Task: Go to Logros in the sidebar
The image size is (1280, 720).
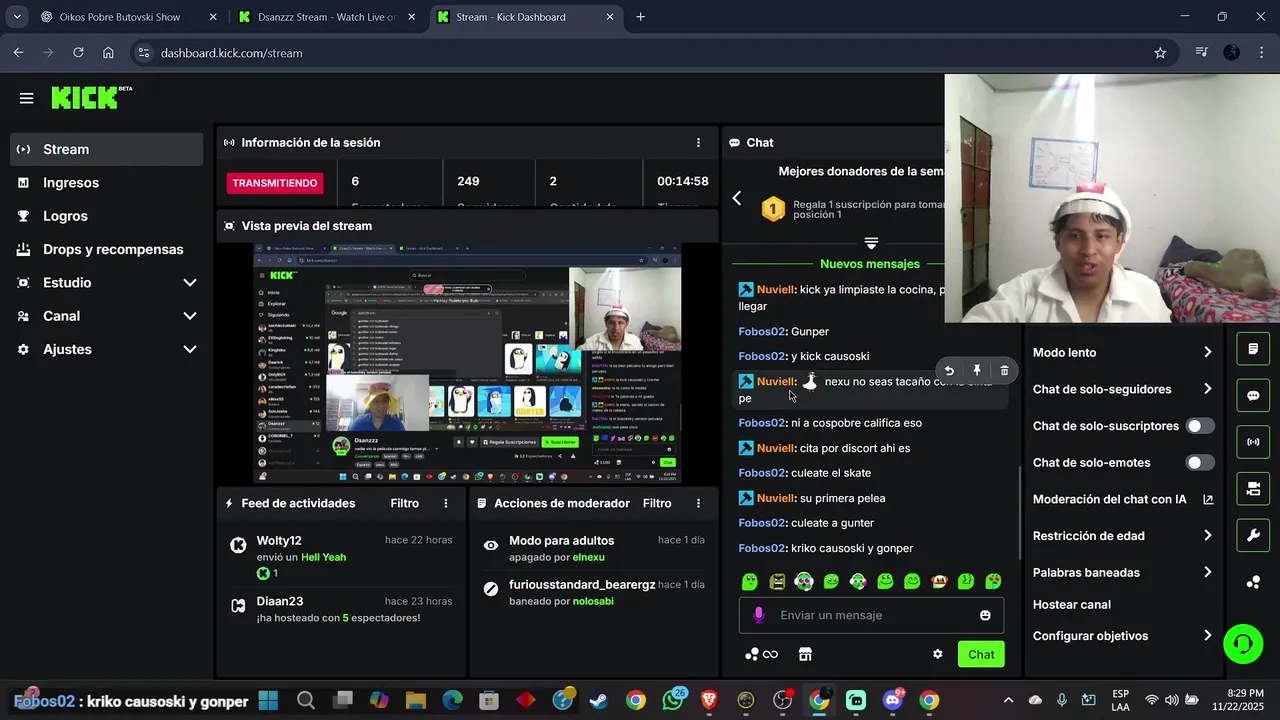Action: [x=107, y=216]
